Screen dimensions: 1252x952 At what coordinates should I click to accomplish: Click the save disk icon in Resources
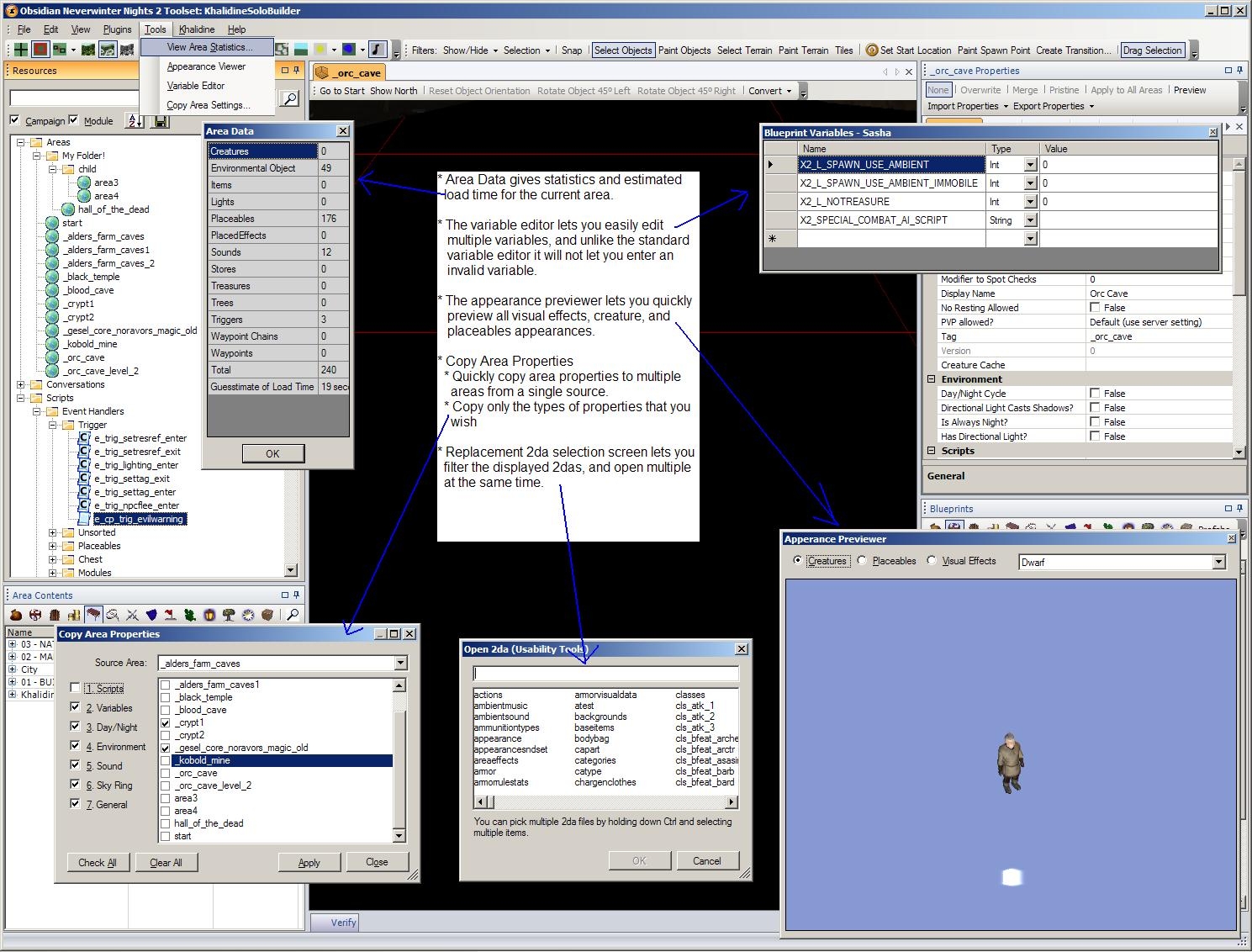tap(161, 121)
